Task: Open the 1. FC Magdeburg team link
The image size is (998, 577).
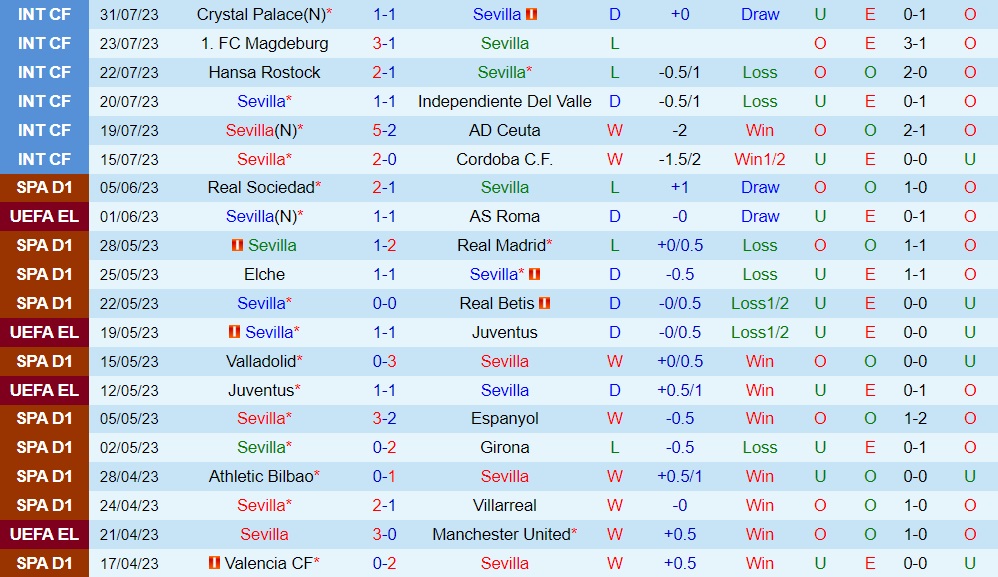Action: click(x=264, y=43)
